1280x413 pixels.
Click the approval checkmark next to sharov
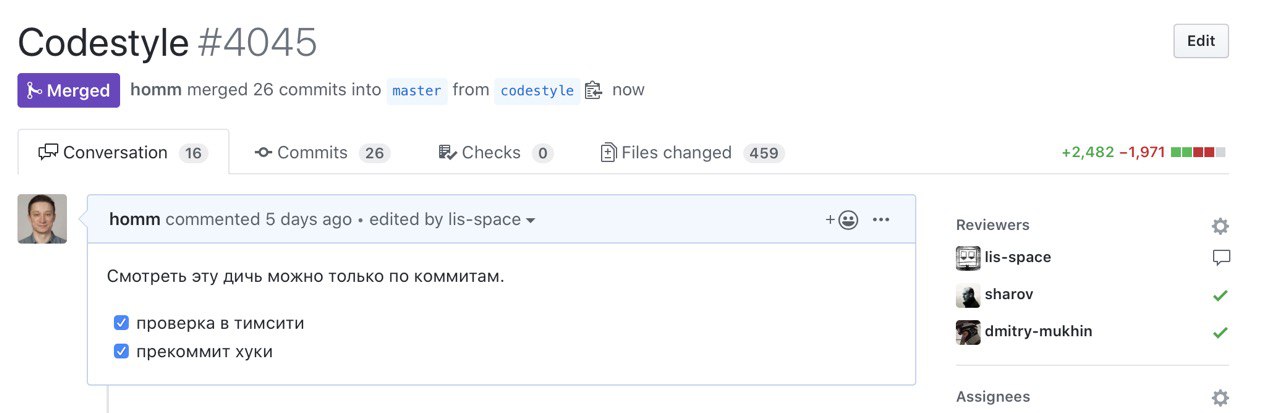tap(1220, 296)
